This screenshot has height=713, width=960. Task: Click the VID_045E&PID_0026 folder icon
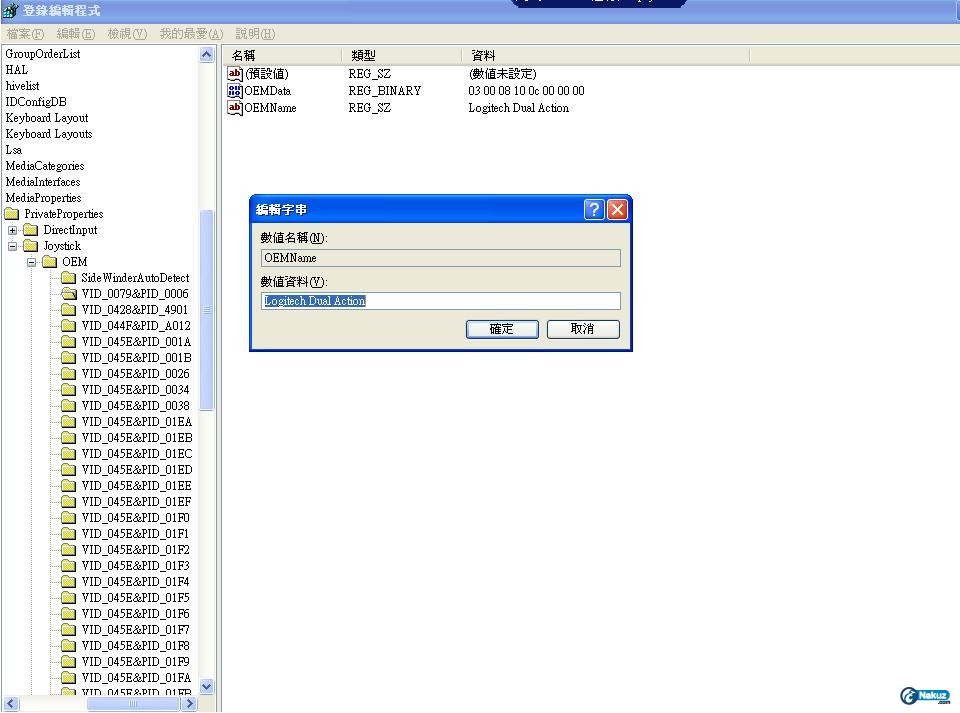[x=69, y=373]
